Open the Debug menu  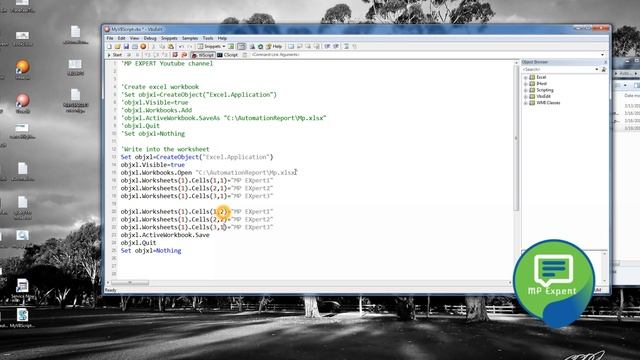click(x=150, y=38)
